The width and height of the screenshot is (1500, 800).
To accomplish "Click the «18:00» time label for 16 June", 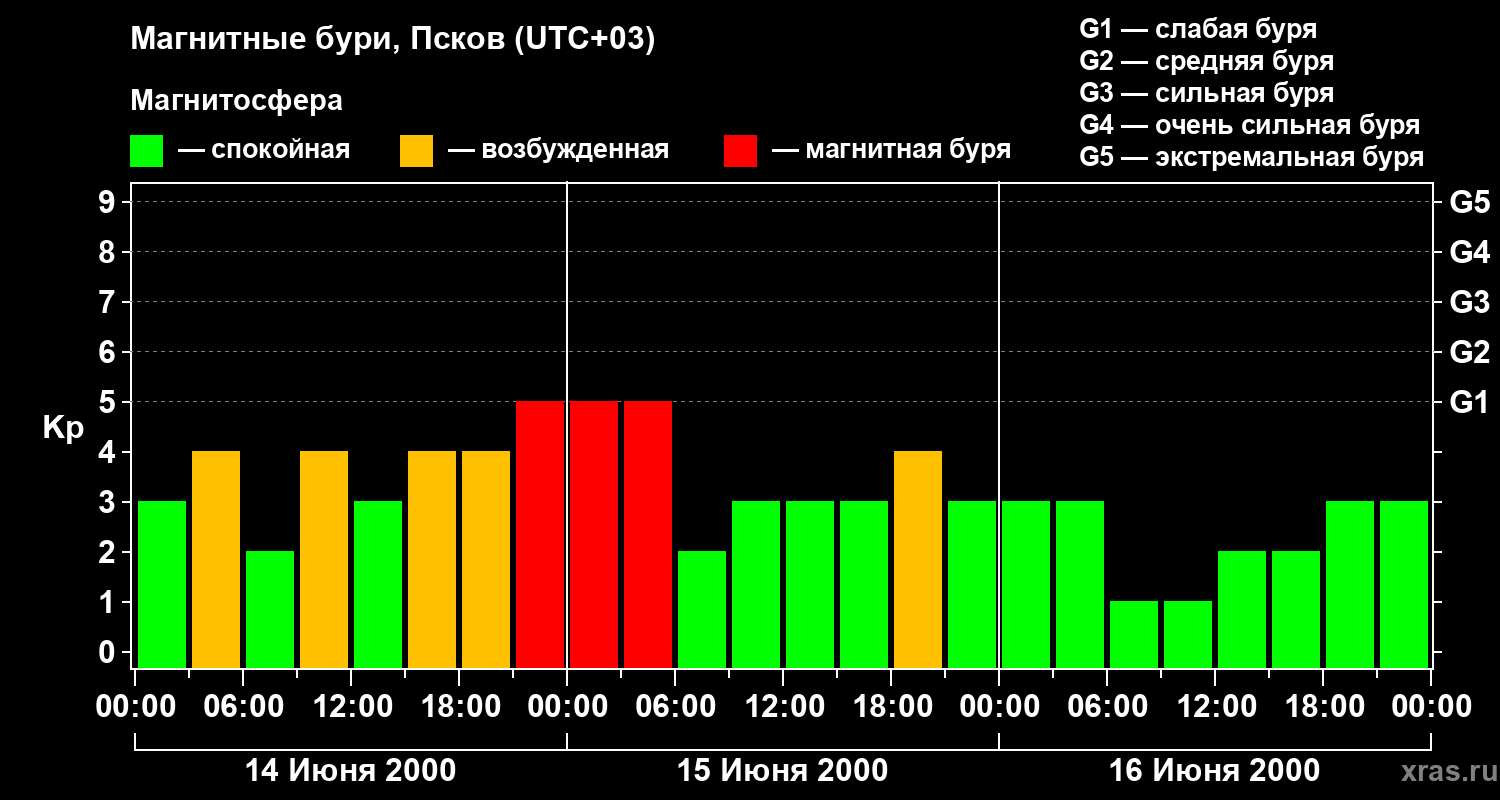I will click(1323, 707).
